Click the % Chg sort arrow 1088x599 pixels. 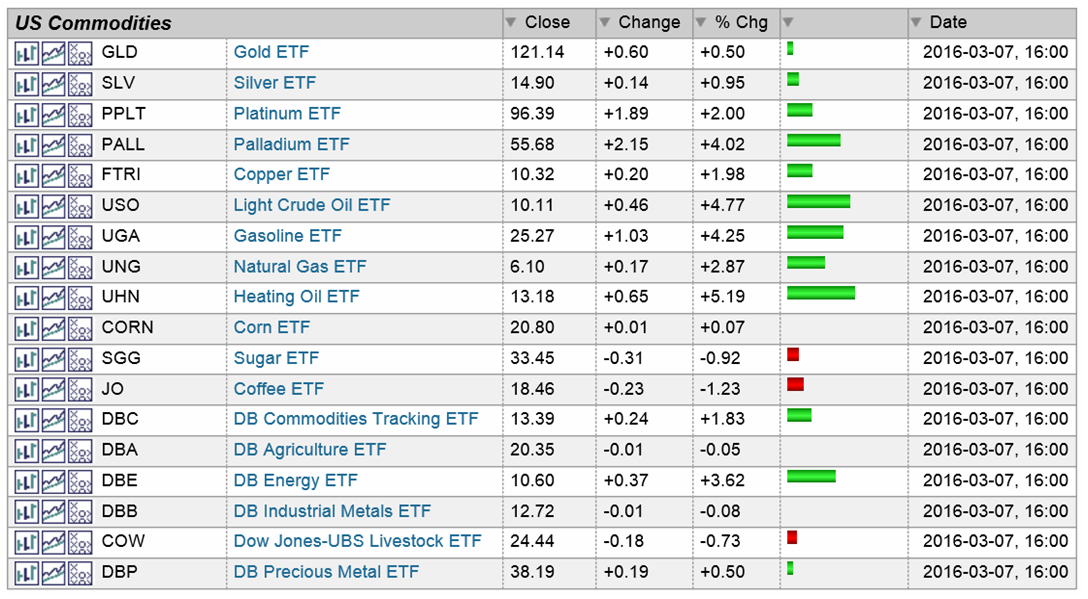[x=702, y=23]
